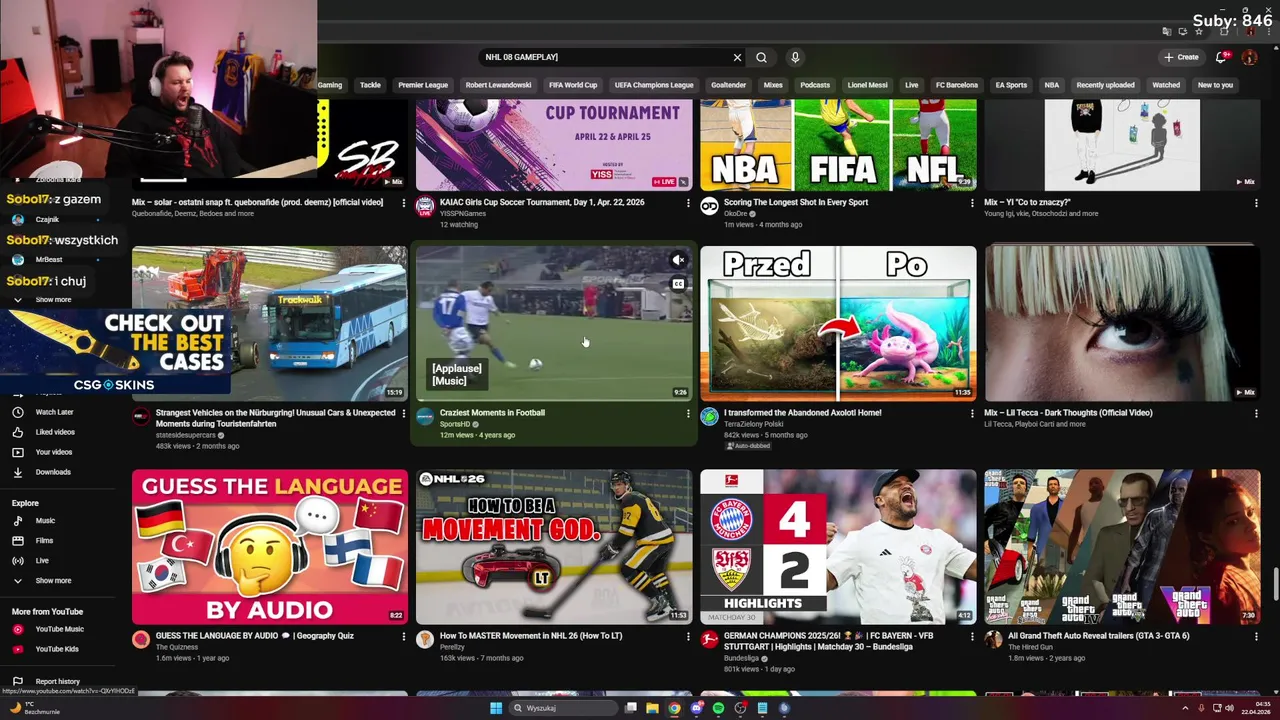1280x720 pixels.
Task: Open the Guess the Language by Audio thumbnail
Action: pyautogui.click(x=270, y=547)
